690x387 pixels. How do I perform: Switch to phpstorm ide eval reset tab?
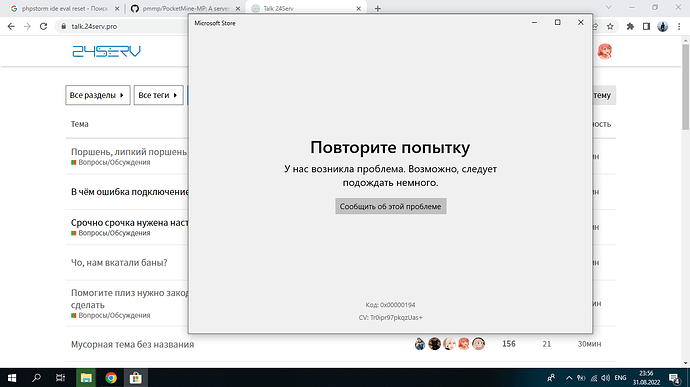[x=65, y=8]
